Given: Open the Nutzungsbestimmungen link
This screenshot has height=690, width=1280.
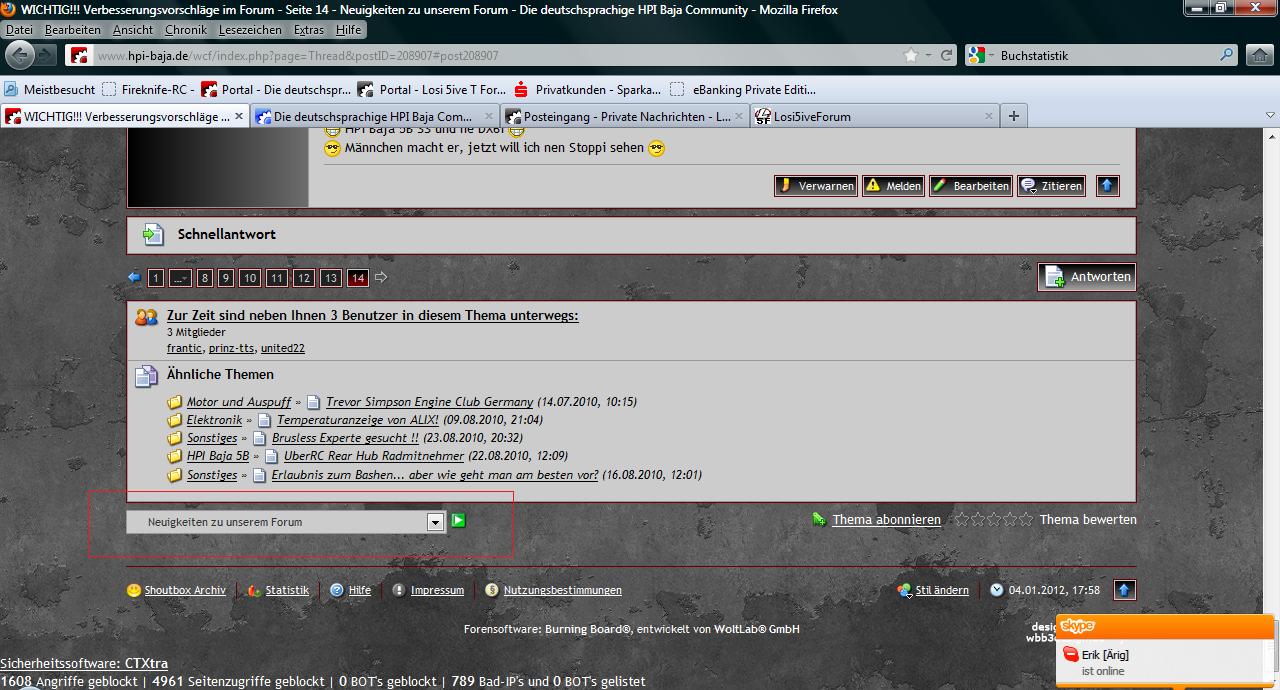Looking at the screenshot, I should tap(562, 590).
